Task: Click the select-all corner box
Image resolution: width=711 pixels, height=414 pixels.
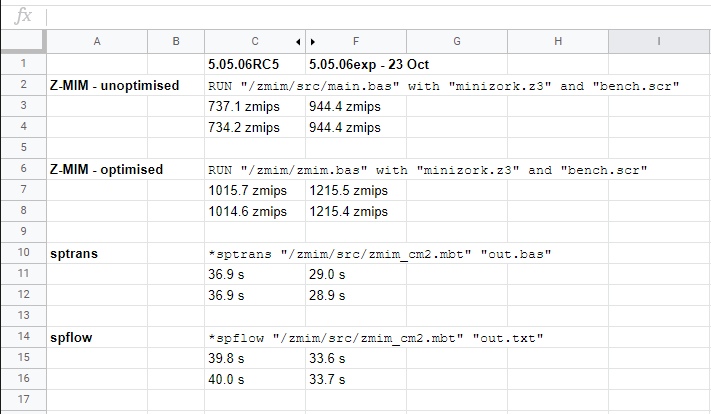Action: point(23,42)
